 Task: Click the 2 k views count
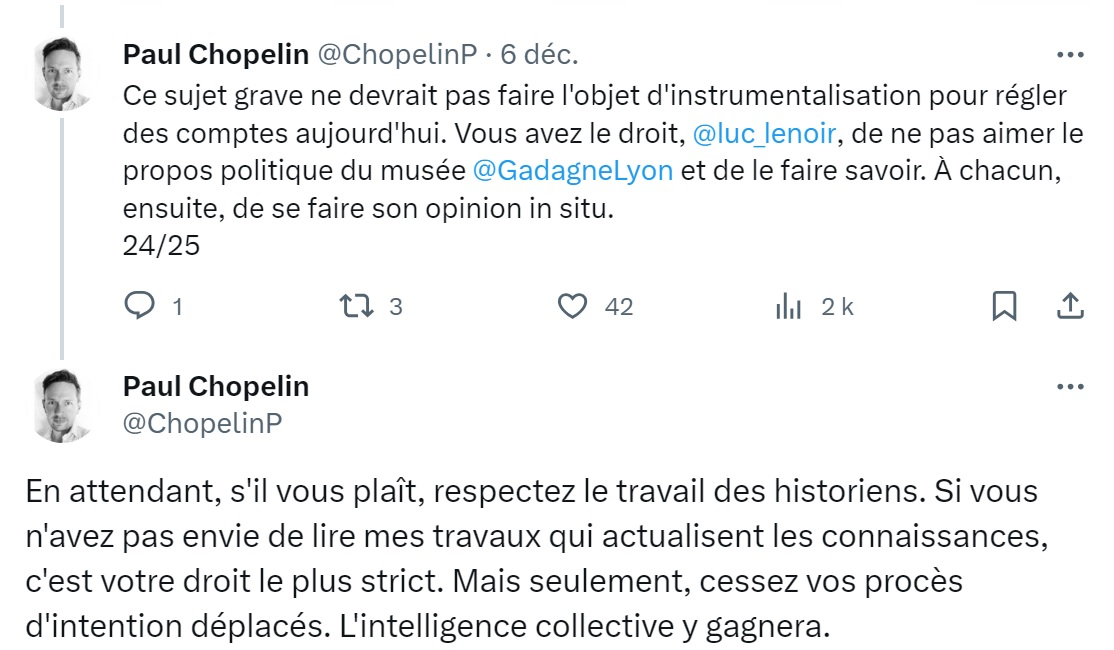[837, 307]
